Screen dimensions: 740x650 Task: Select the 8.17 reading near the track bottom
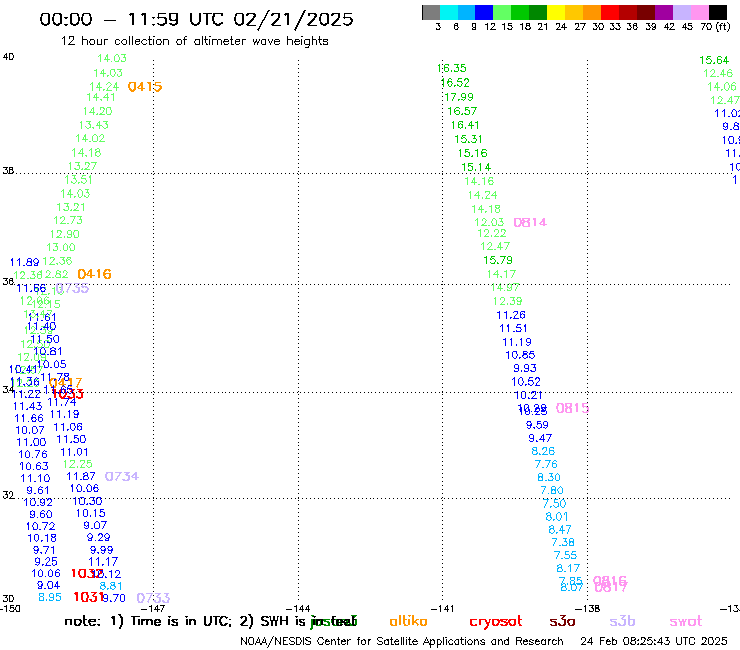568,568
